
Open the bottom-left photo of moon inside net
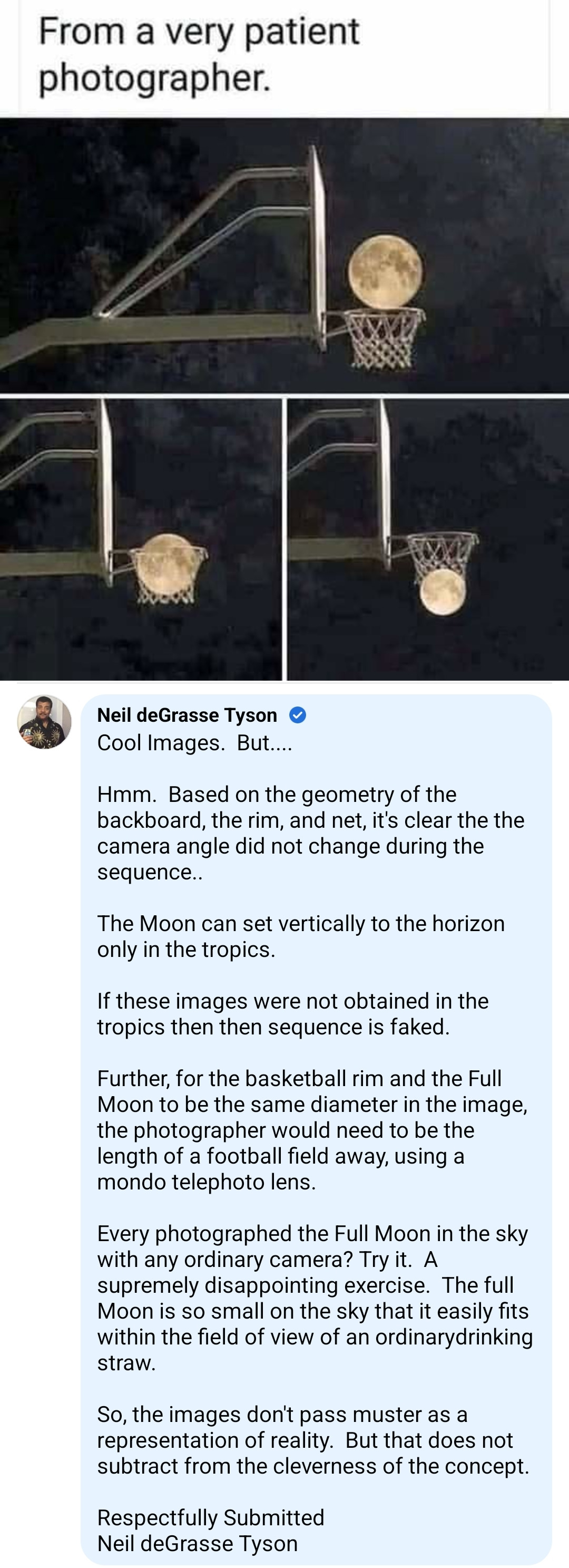click(x=141, y=539)
